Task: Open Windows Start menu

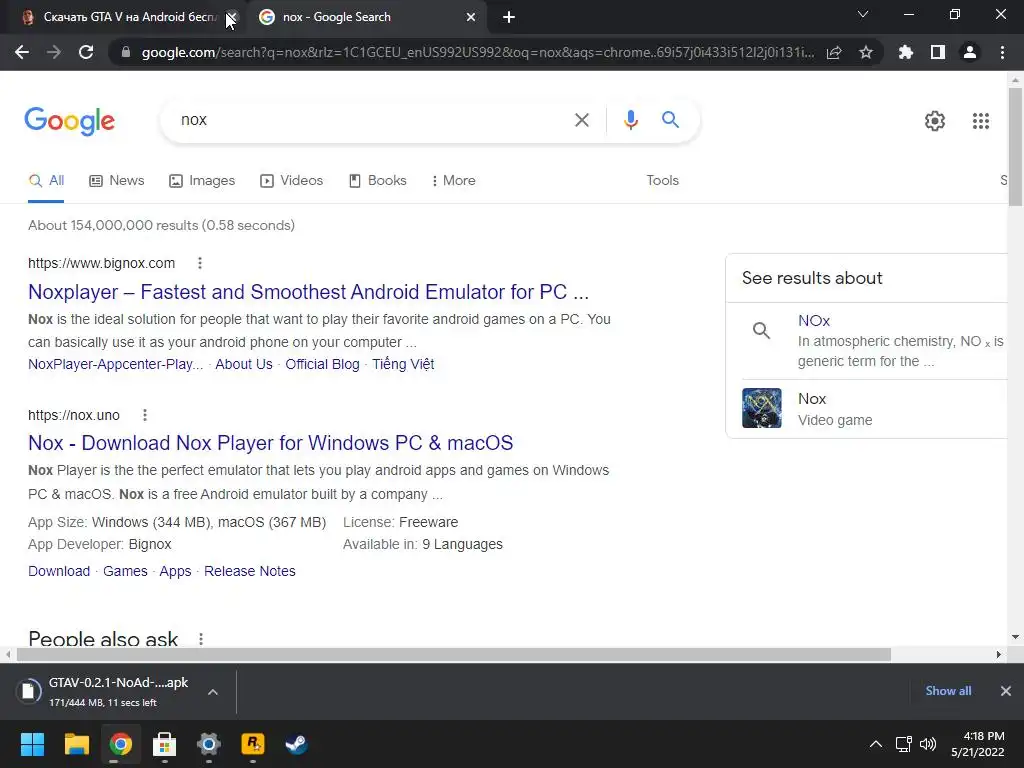Action: (x=32, y=744)
